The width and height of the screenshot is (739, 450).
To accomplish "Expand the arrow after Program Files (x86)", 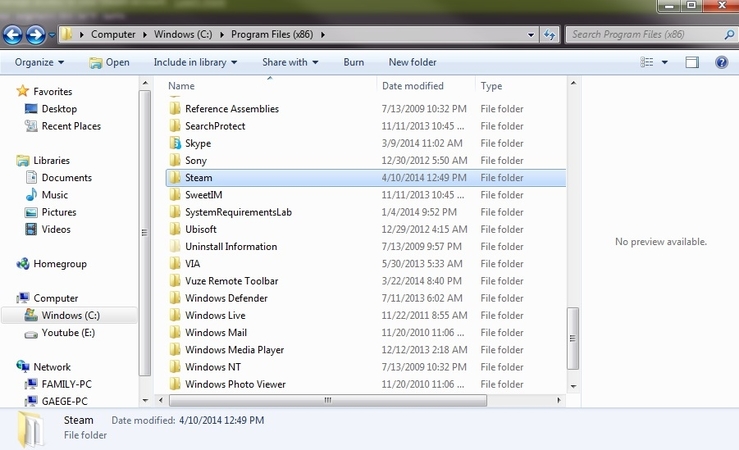I will pyautogui.click(x=323, y=34).
